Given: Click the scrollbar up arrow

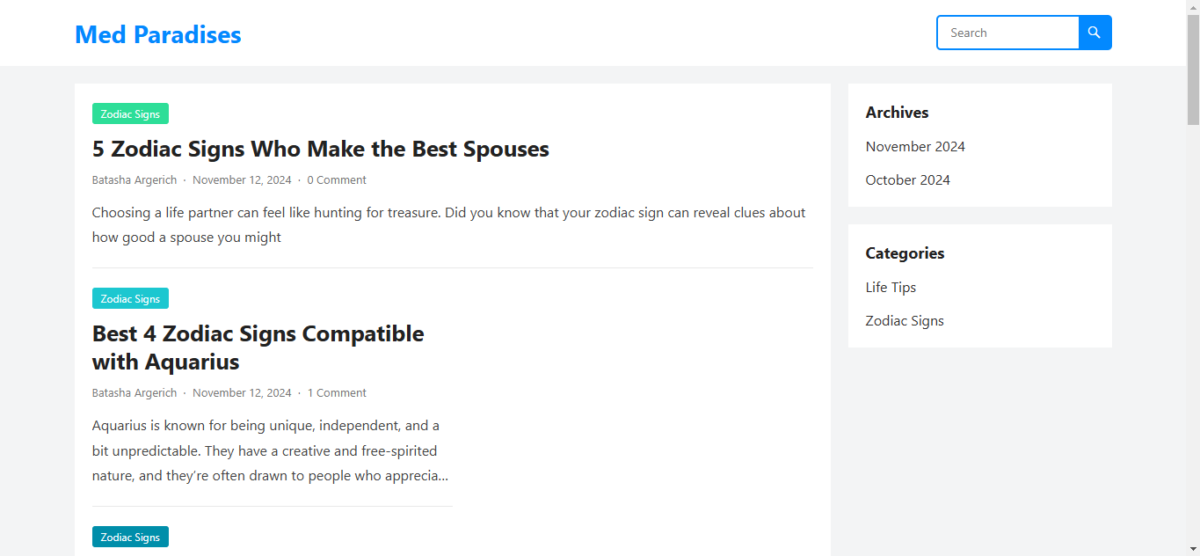Looking at the screenshot, I should (x=1192, y=7).
